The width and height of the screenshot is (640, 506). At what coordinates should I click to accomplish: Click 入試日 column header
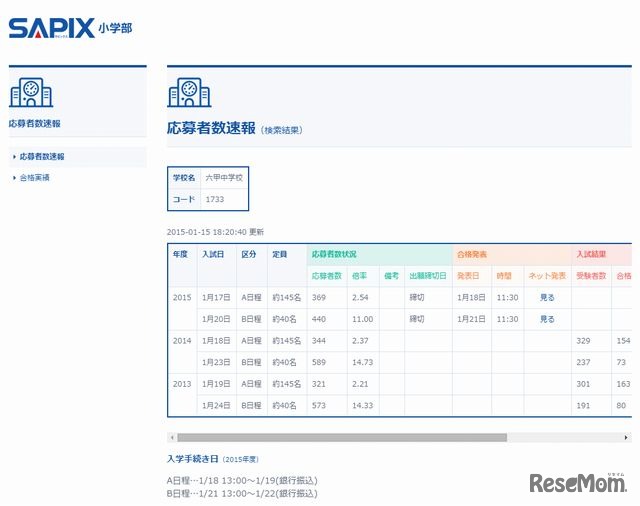coord(213,254)
